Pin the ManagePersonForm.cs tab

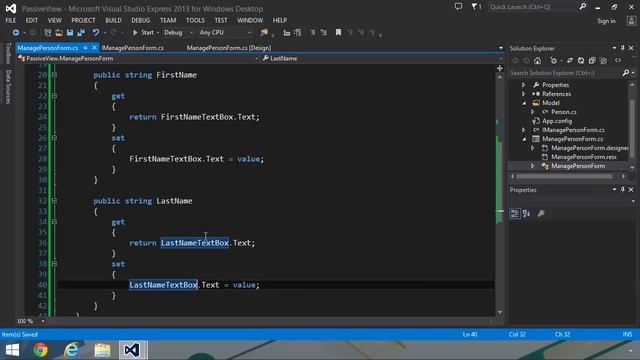pyautogui.click(x=85, y=48)
